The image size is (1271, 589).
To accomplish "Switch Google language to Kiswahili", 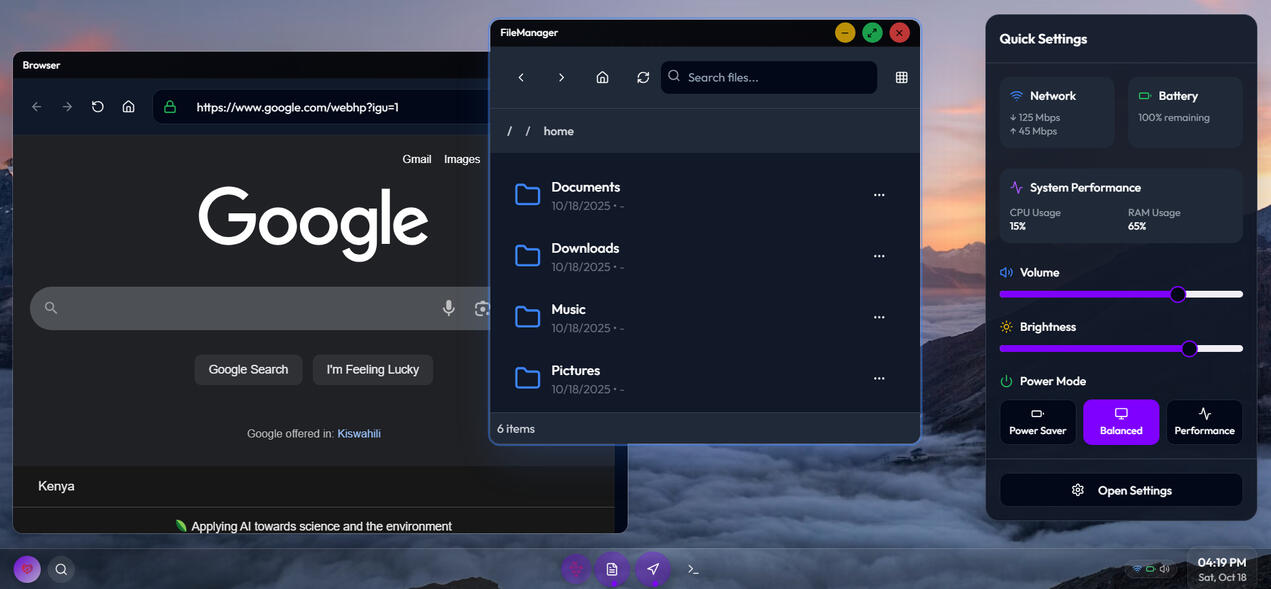I will (359, 433).
